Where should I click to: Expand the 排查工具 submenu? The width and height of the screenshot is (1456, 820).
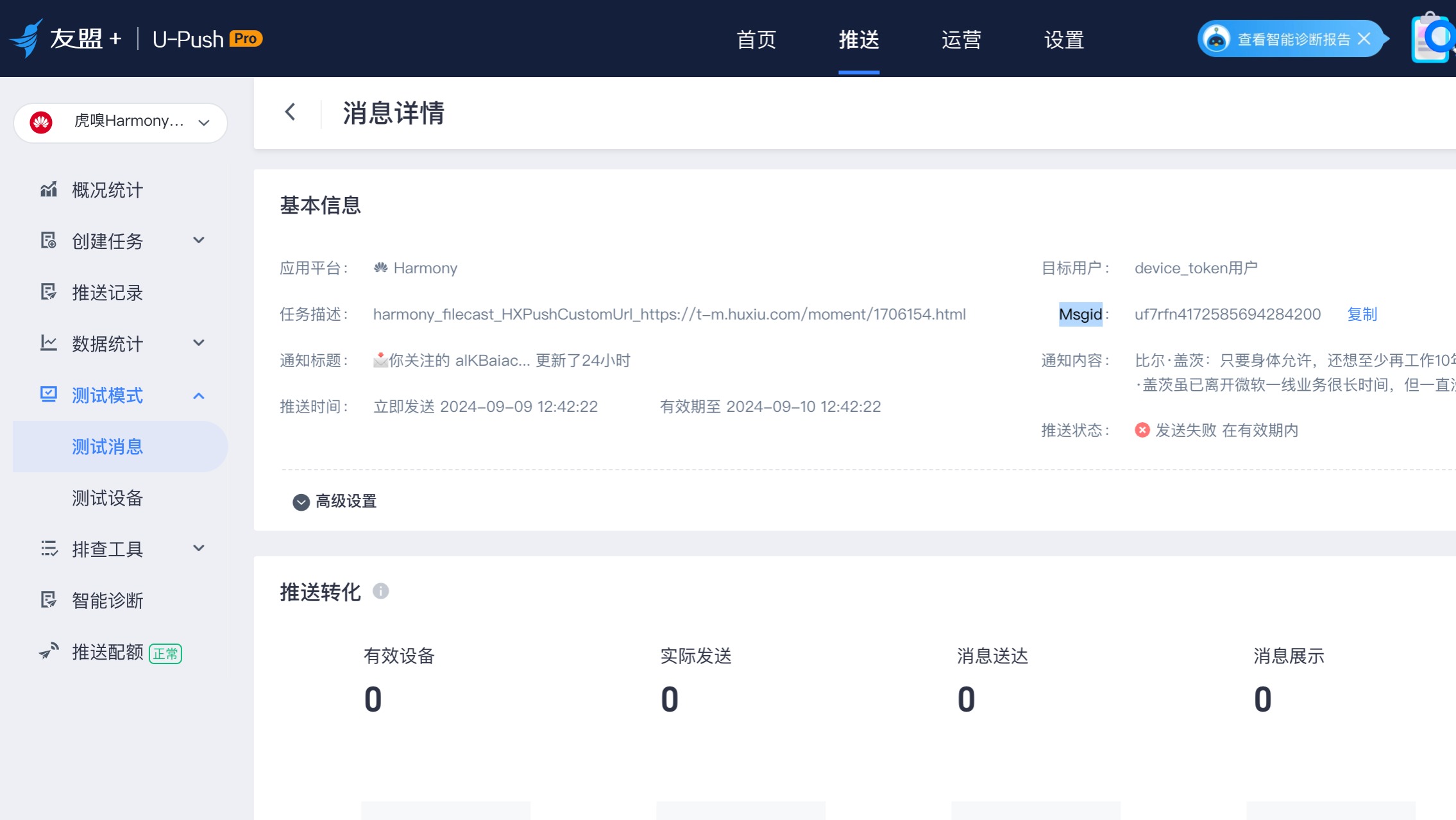tap(199, 548)
